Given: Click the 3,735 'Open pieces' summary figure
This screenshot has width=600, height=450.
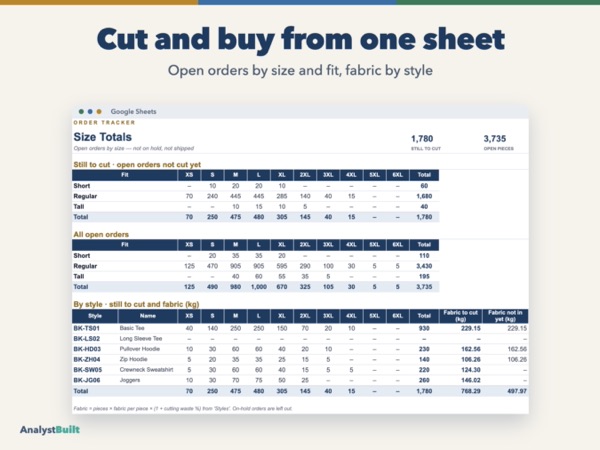Looking at the screenshot, I should 495,139.
